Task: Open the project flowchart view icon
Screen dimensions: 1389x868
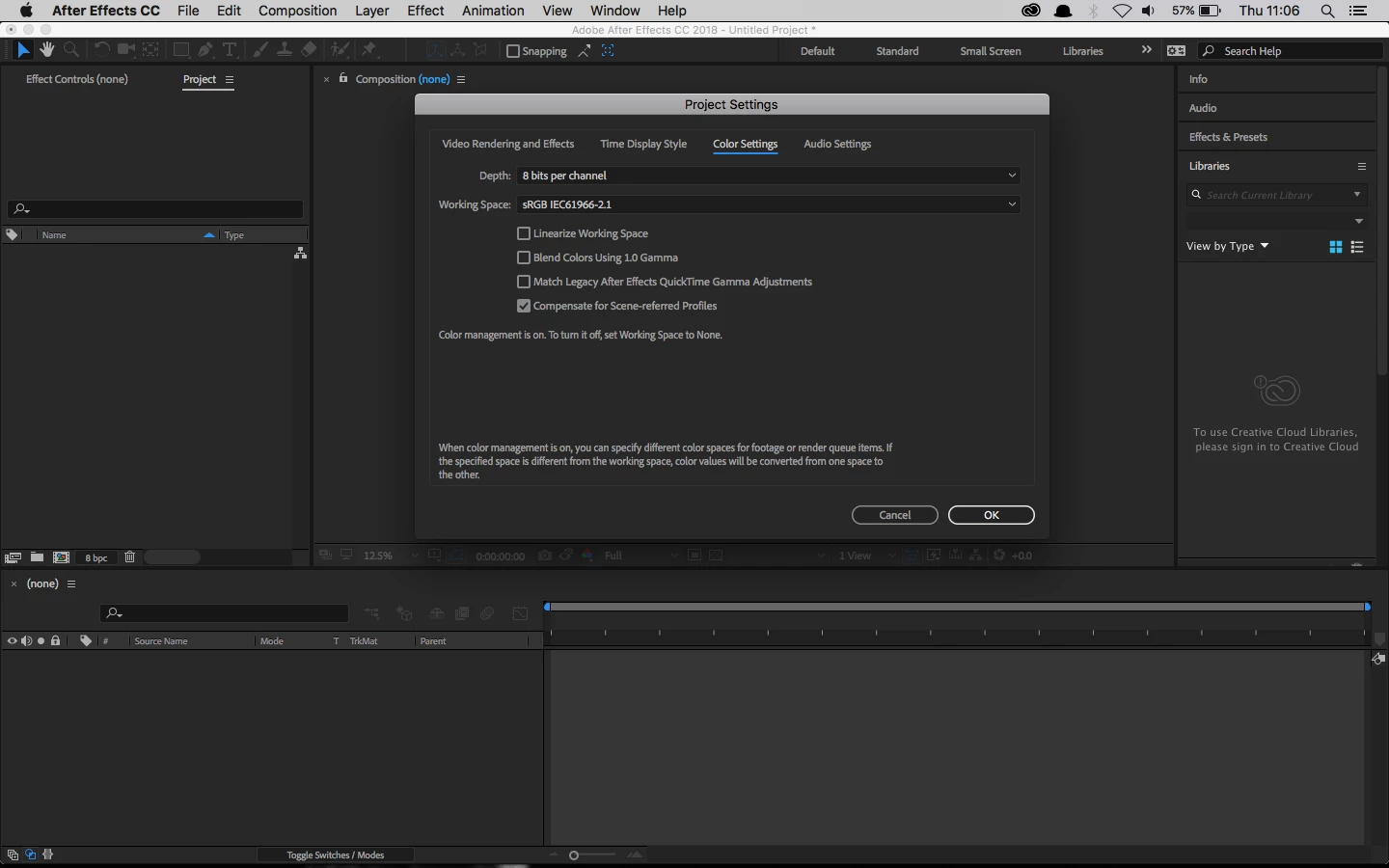Action: pyautogui.click(x=301, y=253)
